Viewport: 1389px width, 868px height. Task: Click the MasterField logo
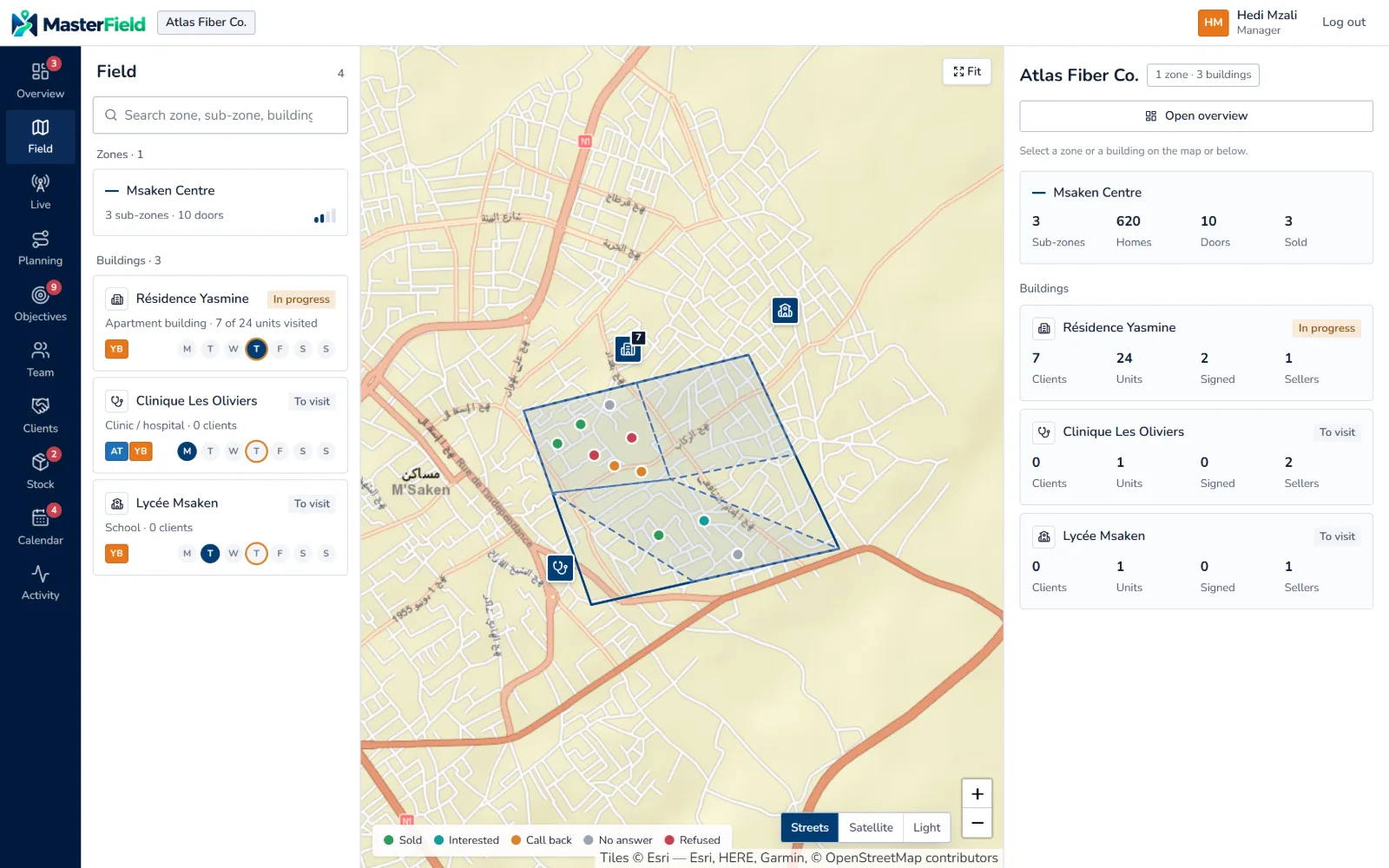[x=78, y=23]
